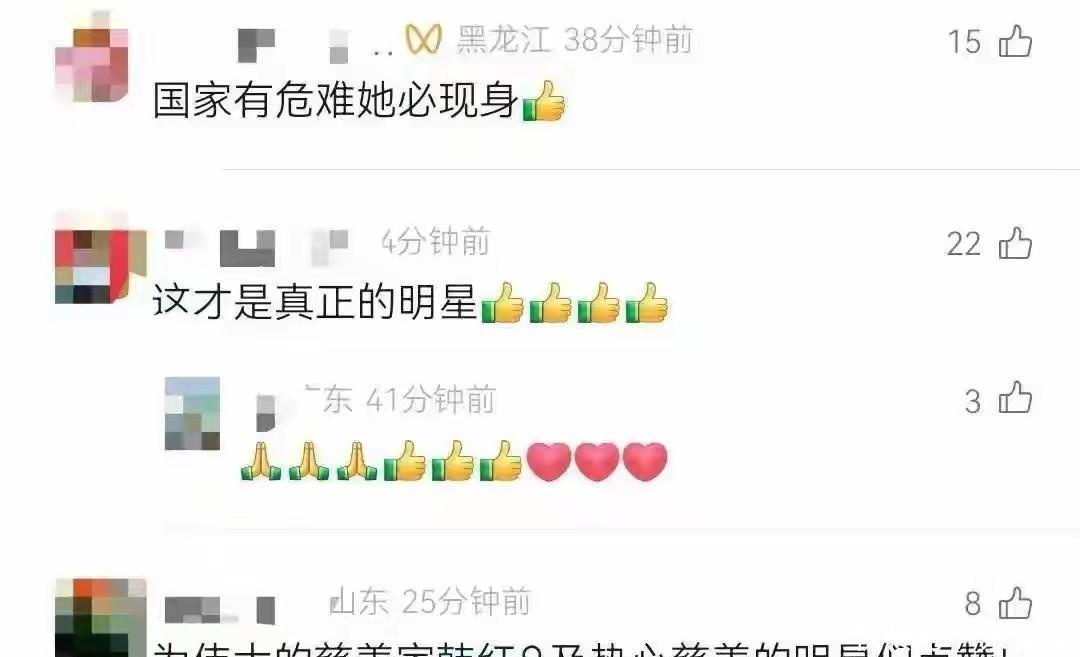Select the comment text 国家有危难她必现身

(335, 100)
